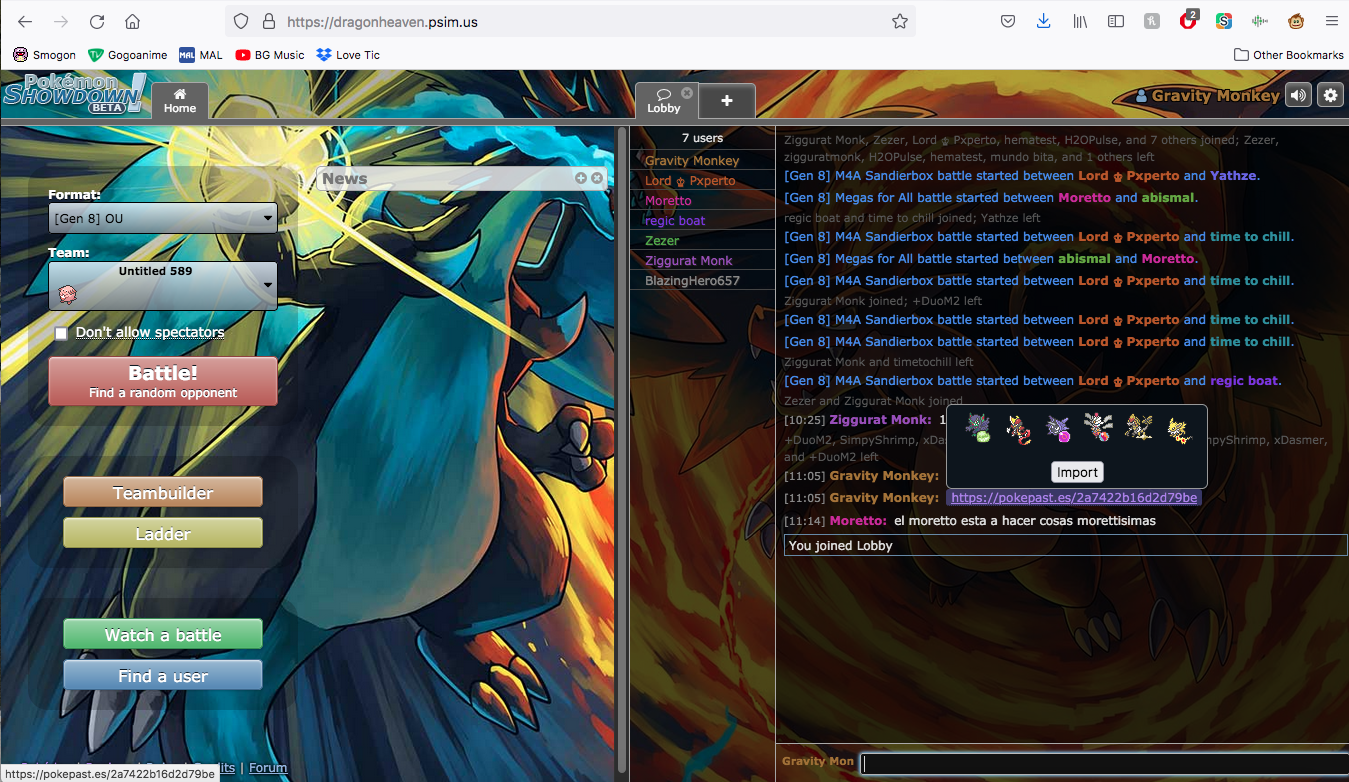This screenshot has width=1349, height=782.
Task: Open the browser home page icon
Action: point(132,21)
